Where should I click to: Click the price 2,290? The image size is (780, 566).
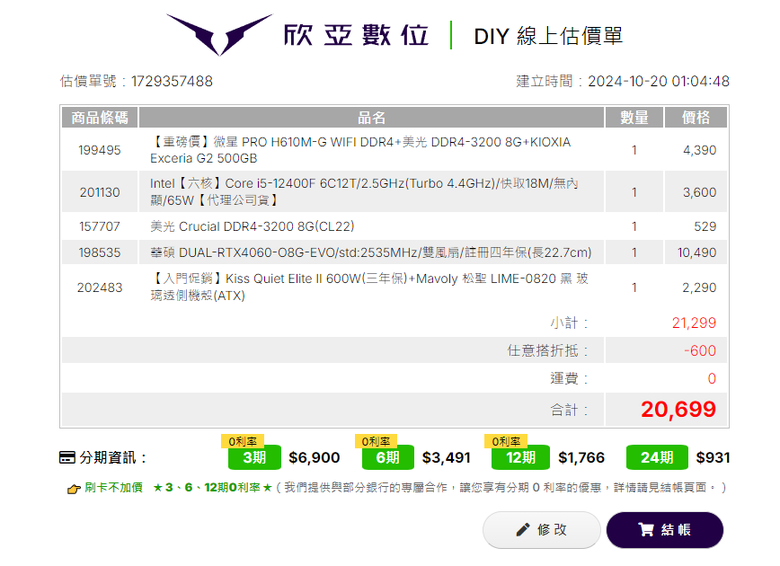699,288
